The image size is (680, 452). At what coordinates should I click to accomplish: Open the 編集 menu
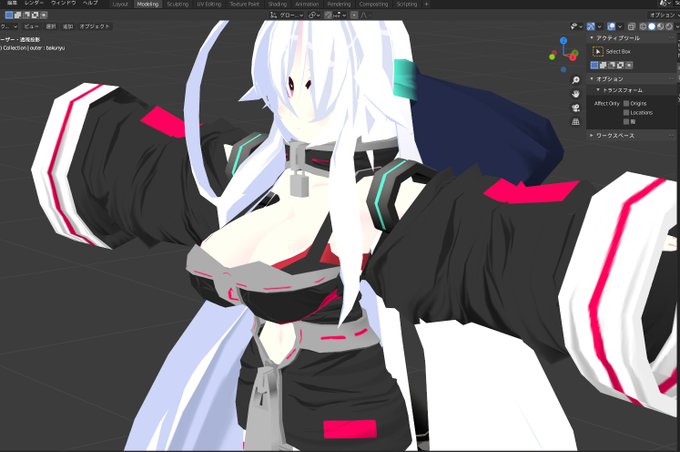(x=12, y=3)
